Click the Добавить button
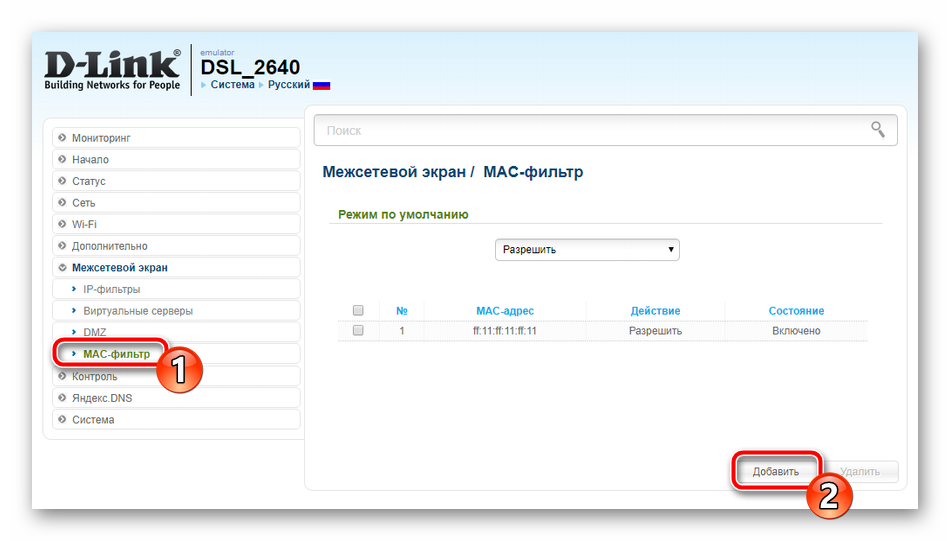The image size is (950, 541). pos(776,471)
